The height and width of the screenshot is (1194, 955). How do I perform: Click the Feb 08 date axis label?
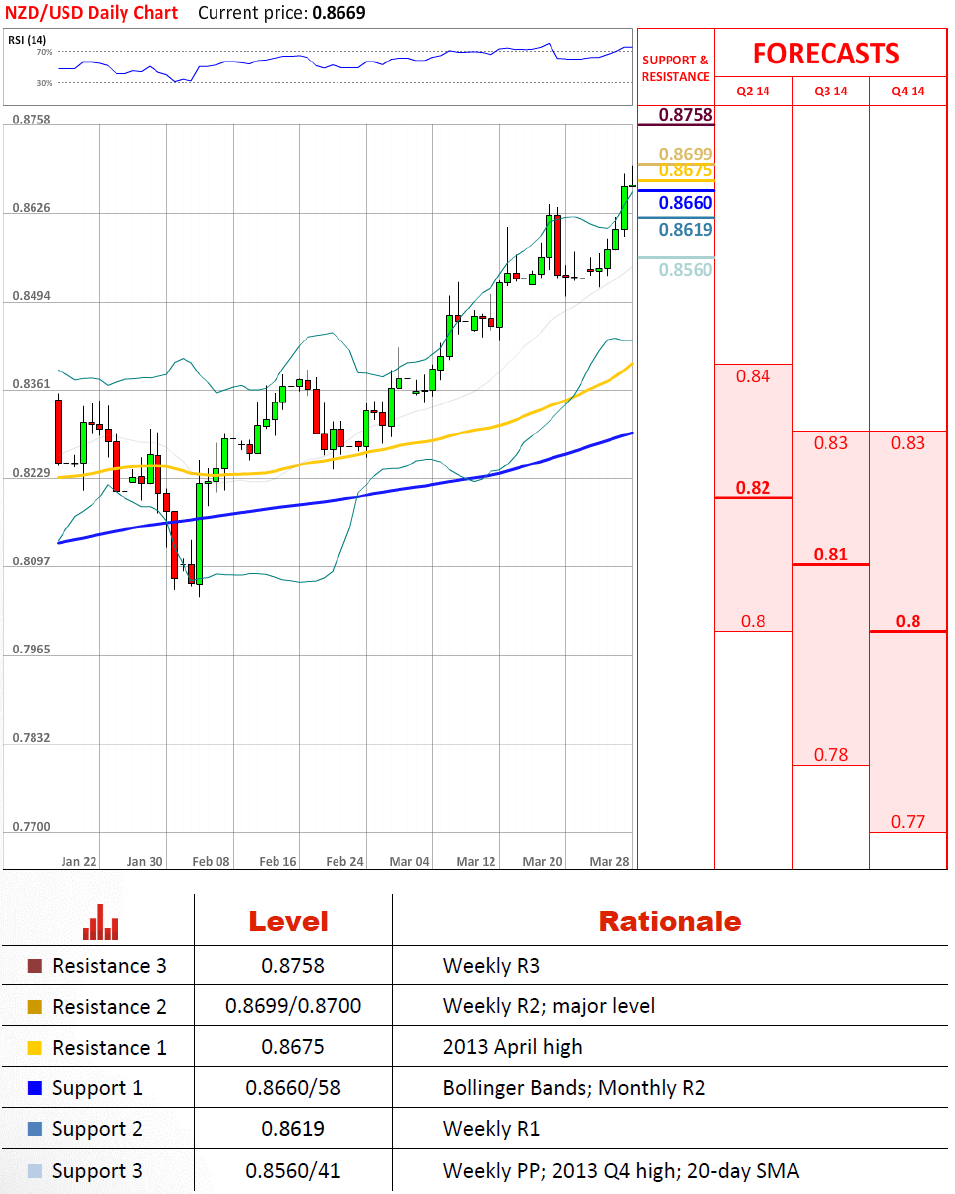[211, 861]
